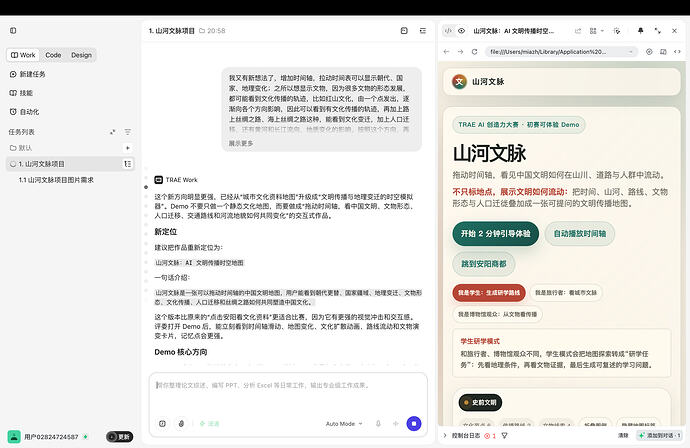Image resolution: width=690 pixels, height=448 pixels.
Task: Stop generation with the purple stop button
Action: 414,424
